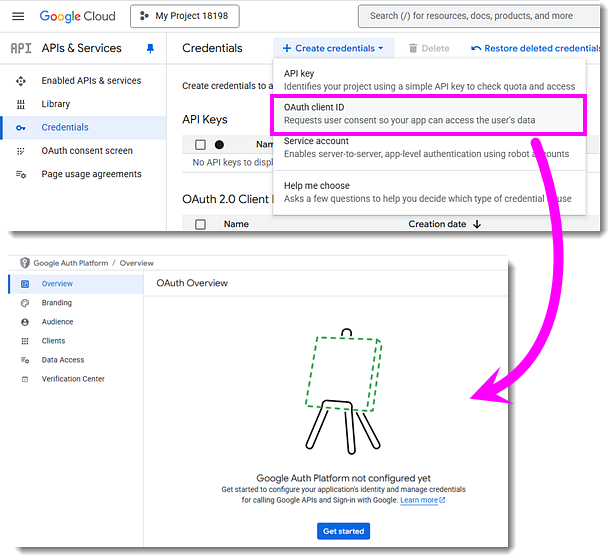Click the OAuth Overview heading
This screenshot has height=556, width=608.
pyautogui.click(x=192, y=283)
